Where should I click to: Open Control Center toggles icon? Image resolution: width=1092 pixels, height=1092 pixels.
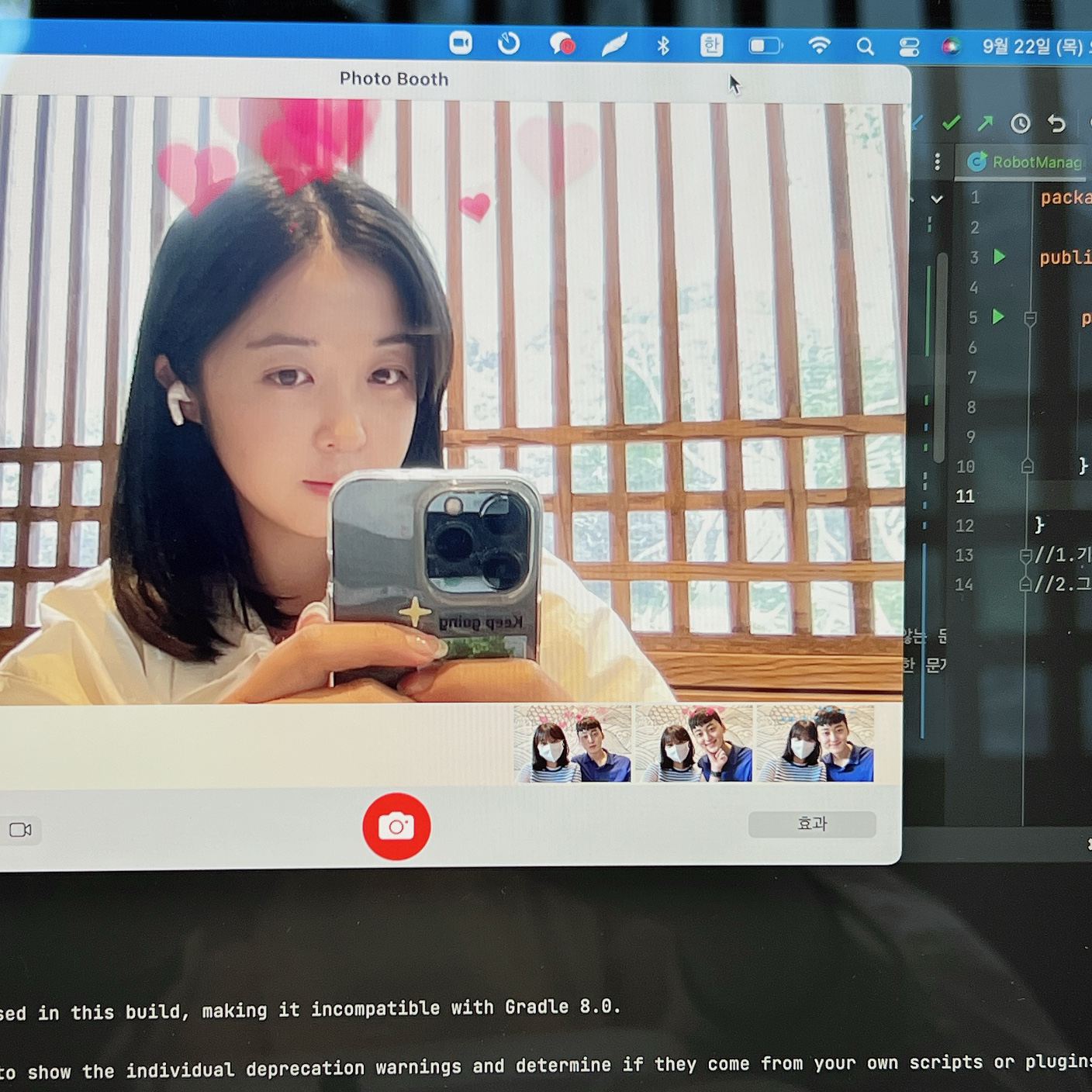tap(909, 47)
